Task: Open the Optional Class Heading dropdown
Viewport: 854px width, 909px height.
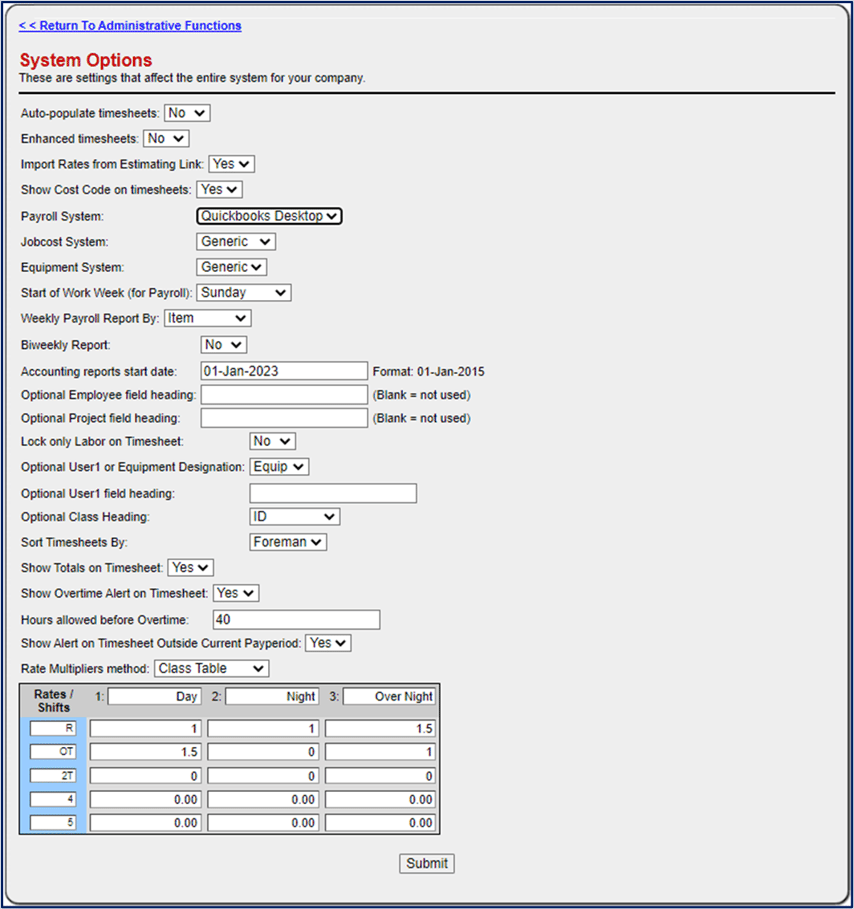Action: click(x=294, y=516)
